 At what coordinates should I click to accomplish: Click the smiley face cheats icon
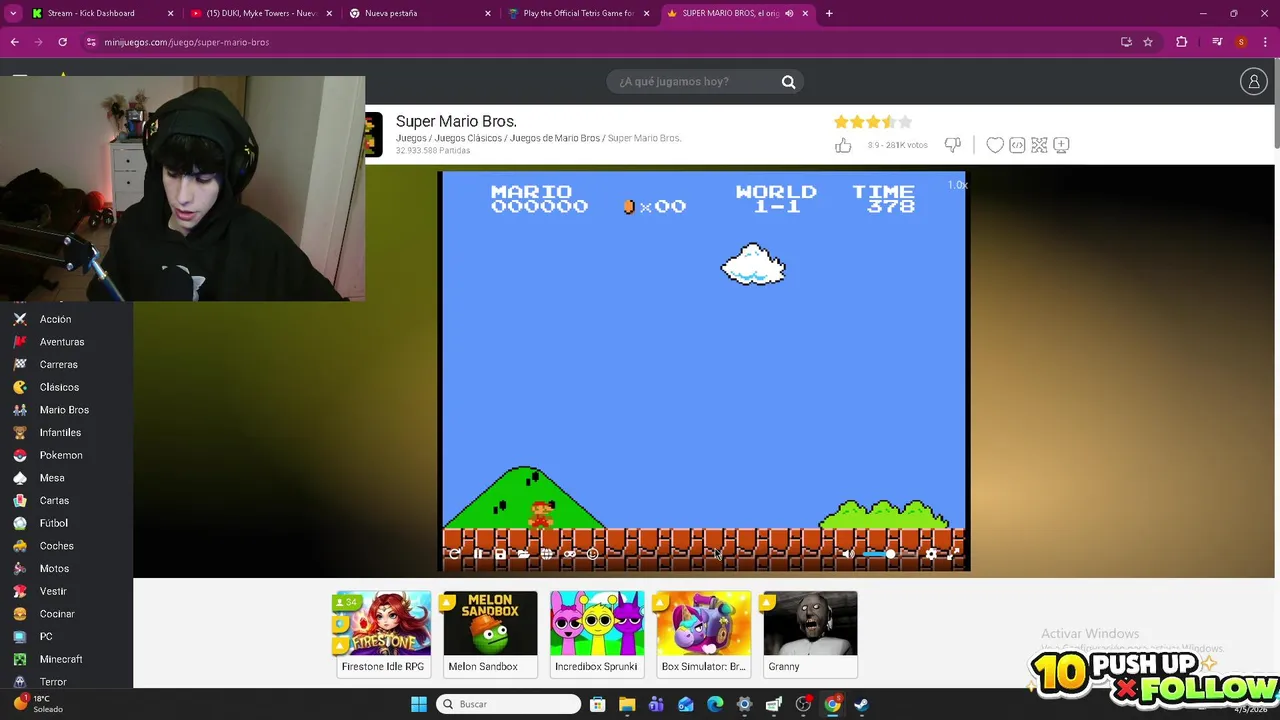(x=593, y=554)
